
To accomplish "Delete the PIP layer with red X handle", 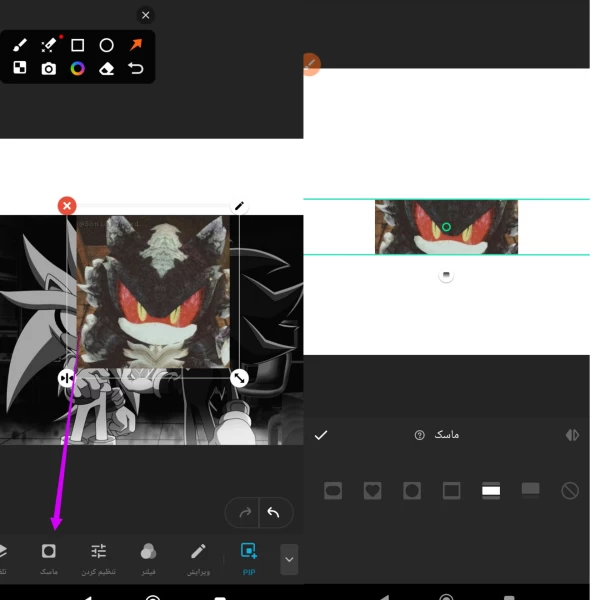I will (x=67, y=206).
